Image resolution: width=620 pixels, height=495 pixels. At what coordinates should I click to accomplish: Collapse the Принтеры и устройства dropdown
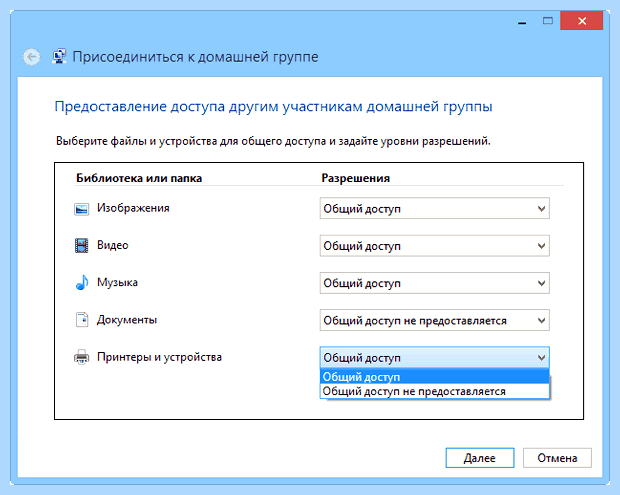(x=435, y=357)
